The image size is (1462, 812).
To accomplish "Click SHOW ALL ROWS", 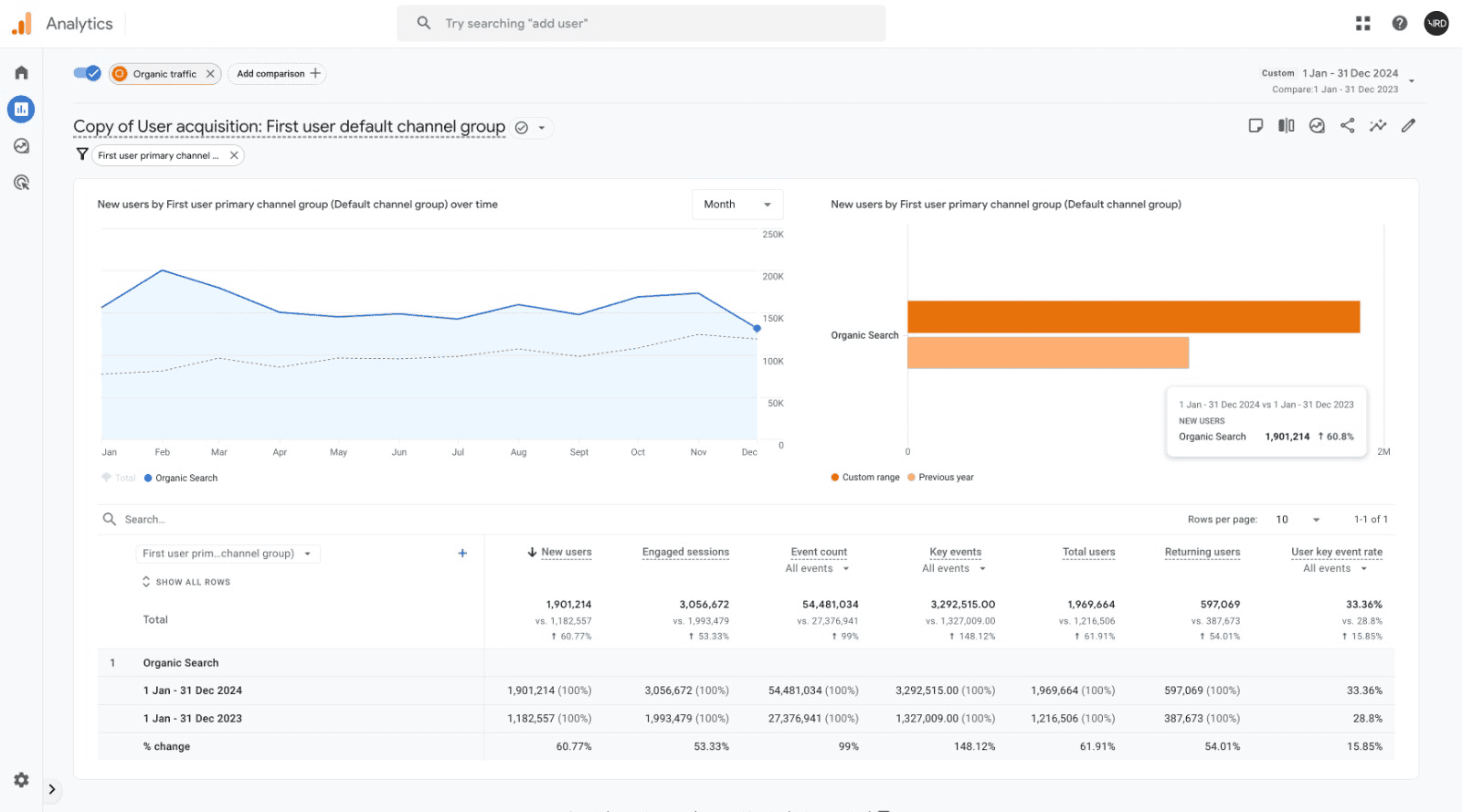I will [x=186, y=582].
